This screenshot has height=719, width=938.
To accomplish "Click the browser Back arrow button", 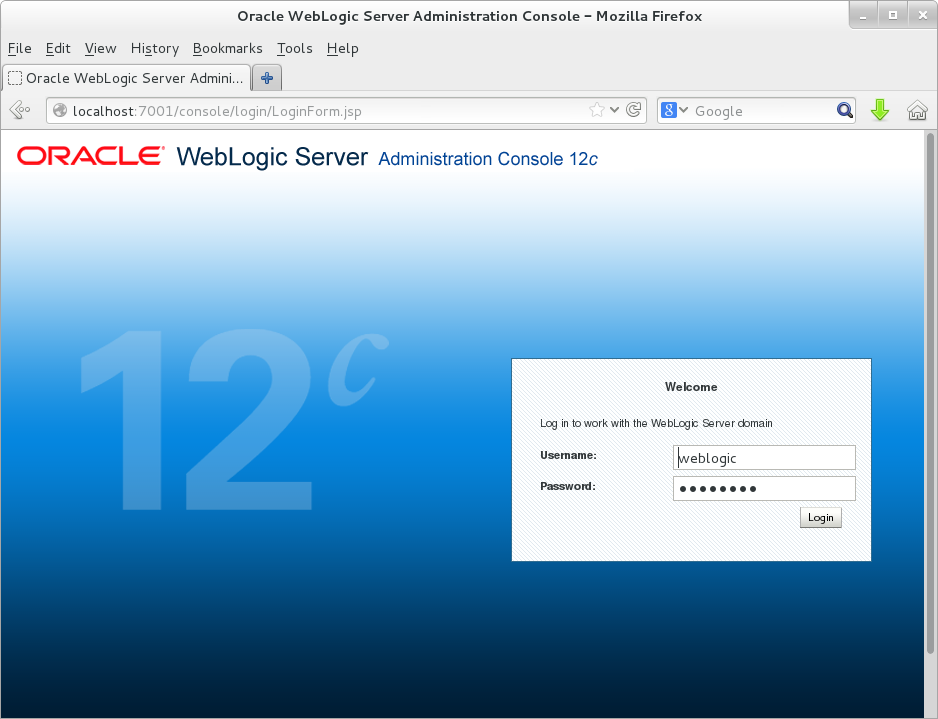I will tap(20, 110).
